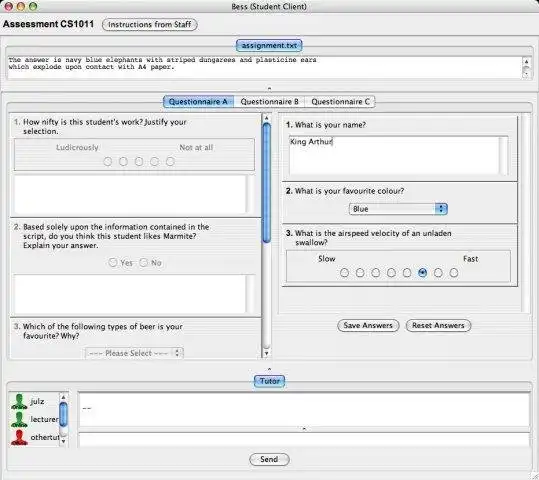Select the Tutor tab
This screenshot has height=480, width=539.
point(270,381)
